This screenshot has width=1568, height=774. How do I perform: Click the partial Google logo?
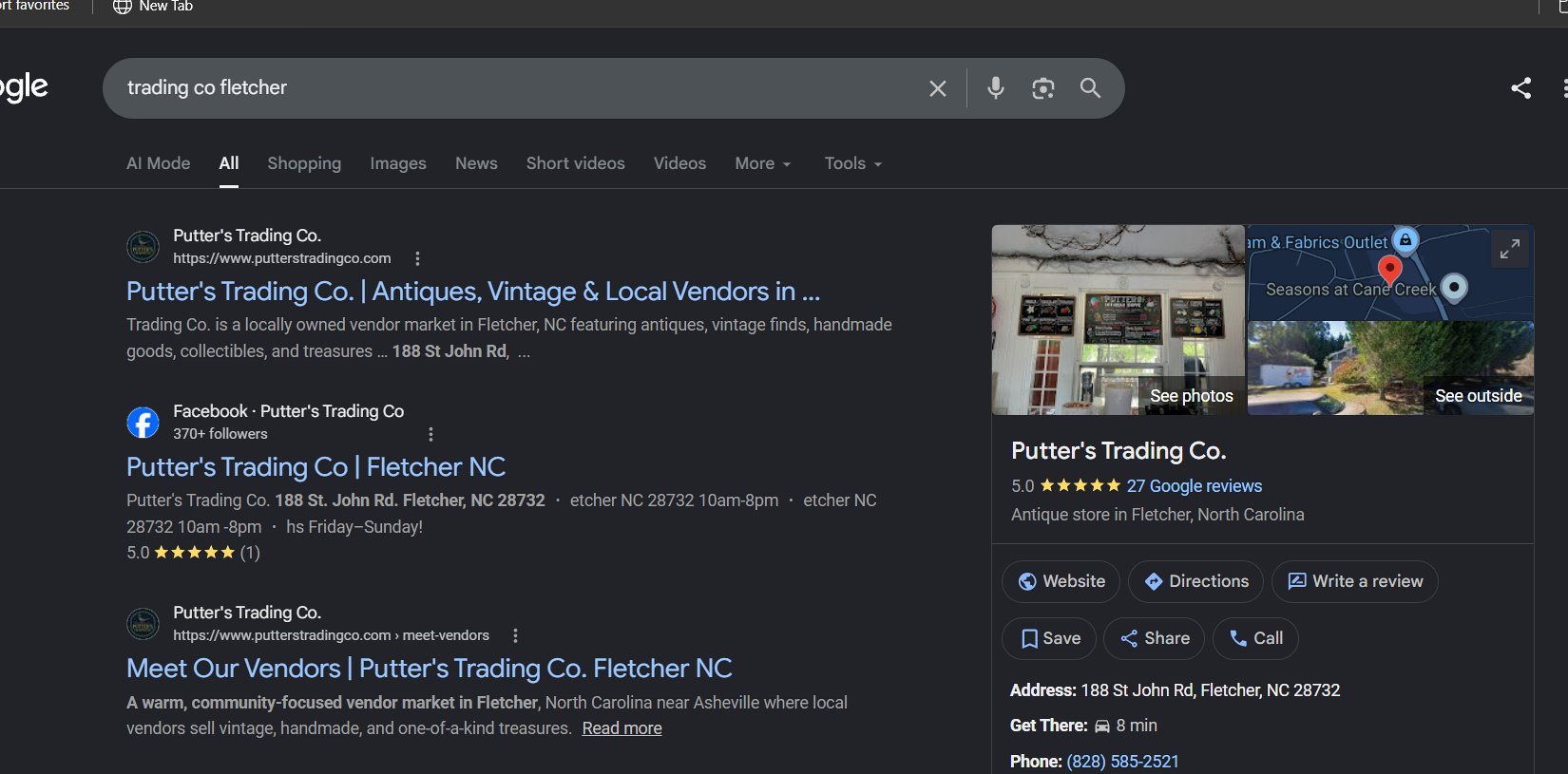click(24, 87)
